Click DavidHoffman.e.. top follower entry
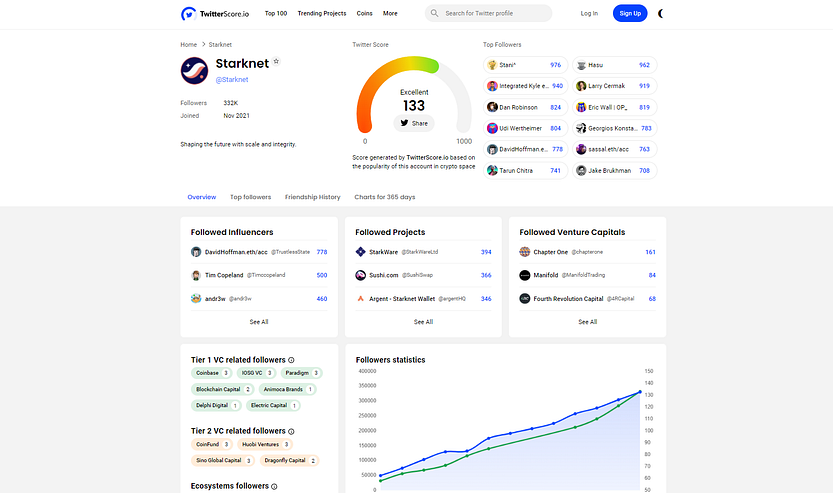This screenshot has width=833, height=493. [x=525, y=149]
